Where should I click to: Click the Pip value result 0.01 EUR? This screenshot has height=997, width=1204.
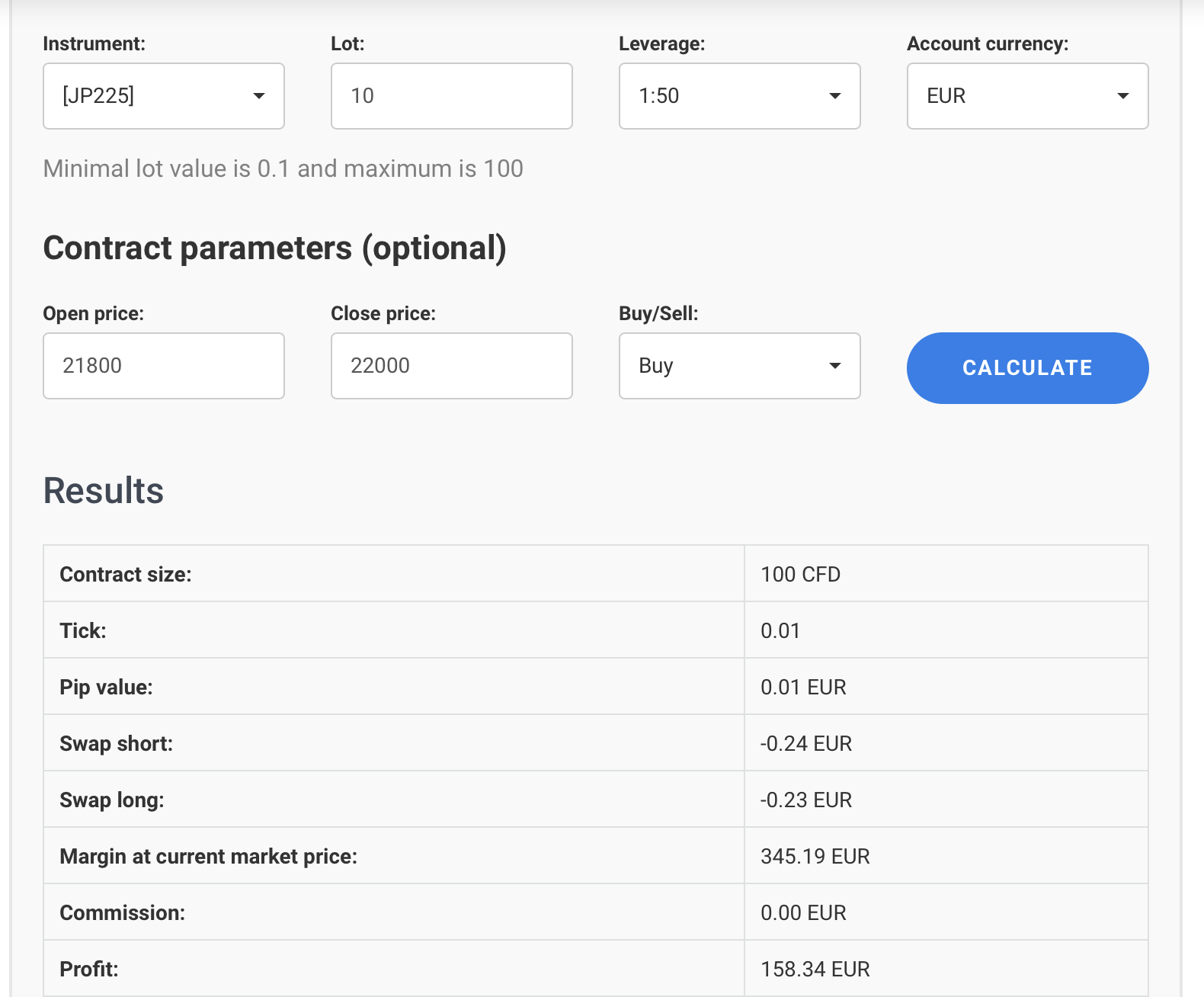(x=803, y=687)
